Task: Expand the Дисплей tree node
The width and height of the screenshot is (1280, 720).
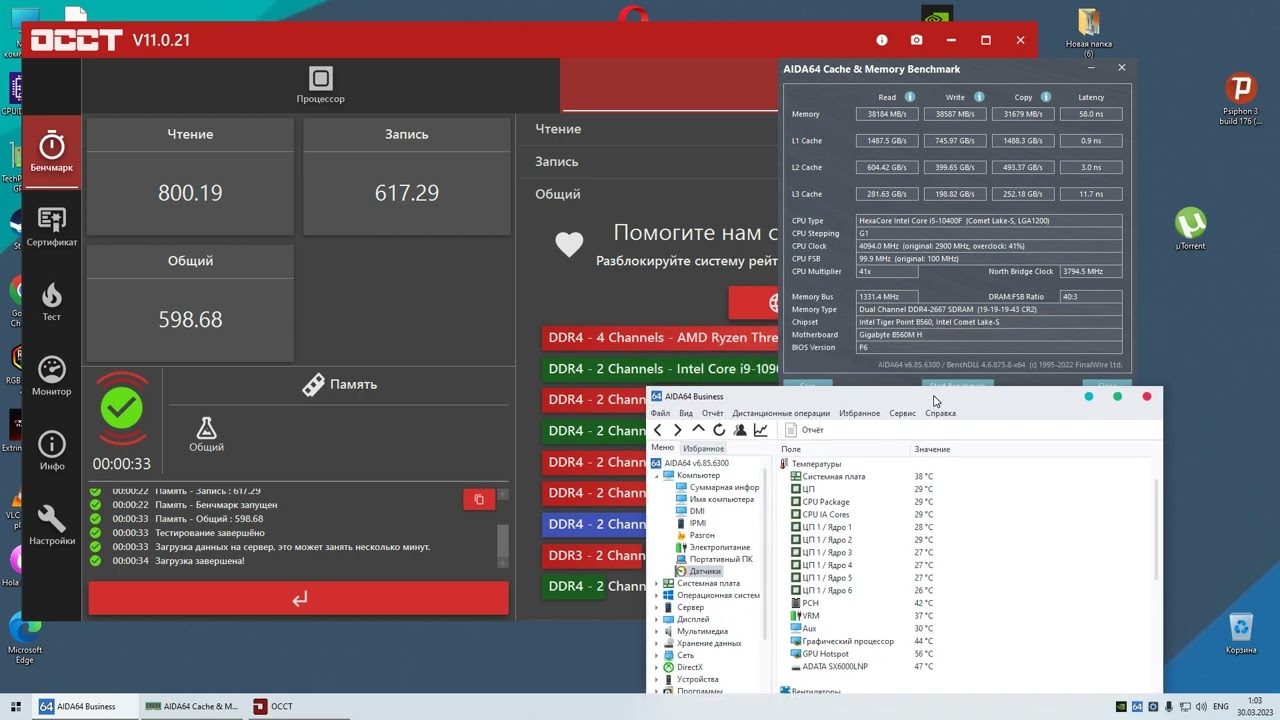Action: [x=657, y=619]
